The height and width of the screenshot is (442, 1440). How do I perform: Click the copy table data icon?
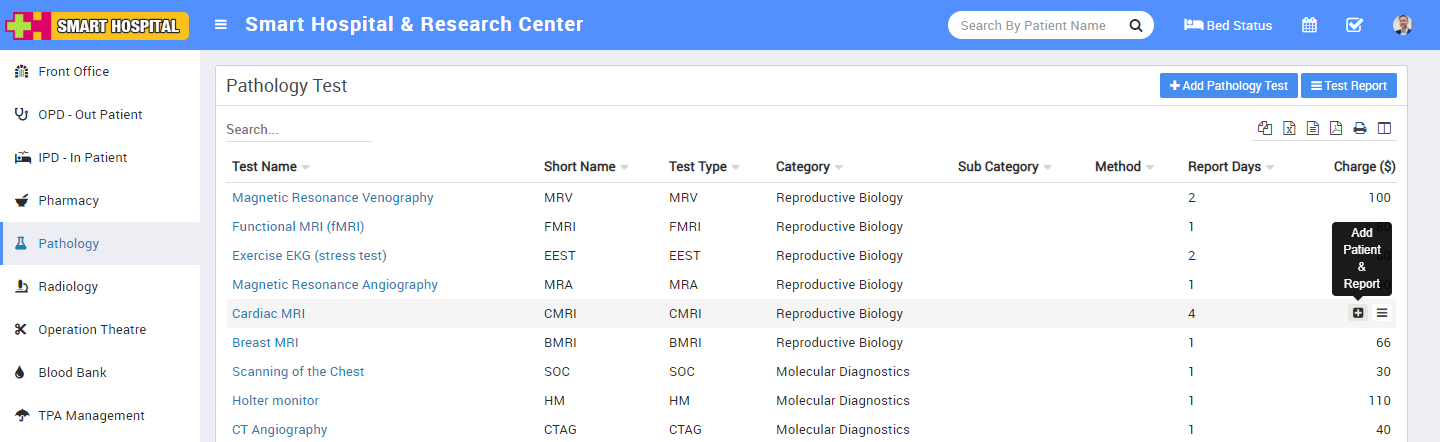1265,128
